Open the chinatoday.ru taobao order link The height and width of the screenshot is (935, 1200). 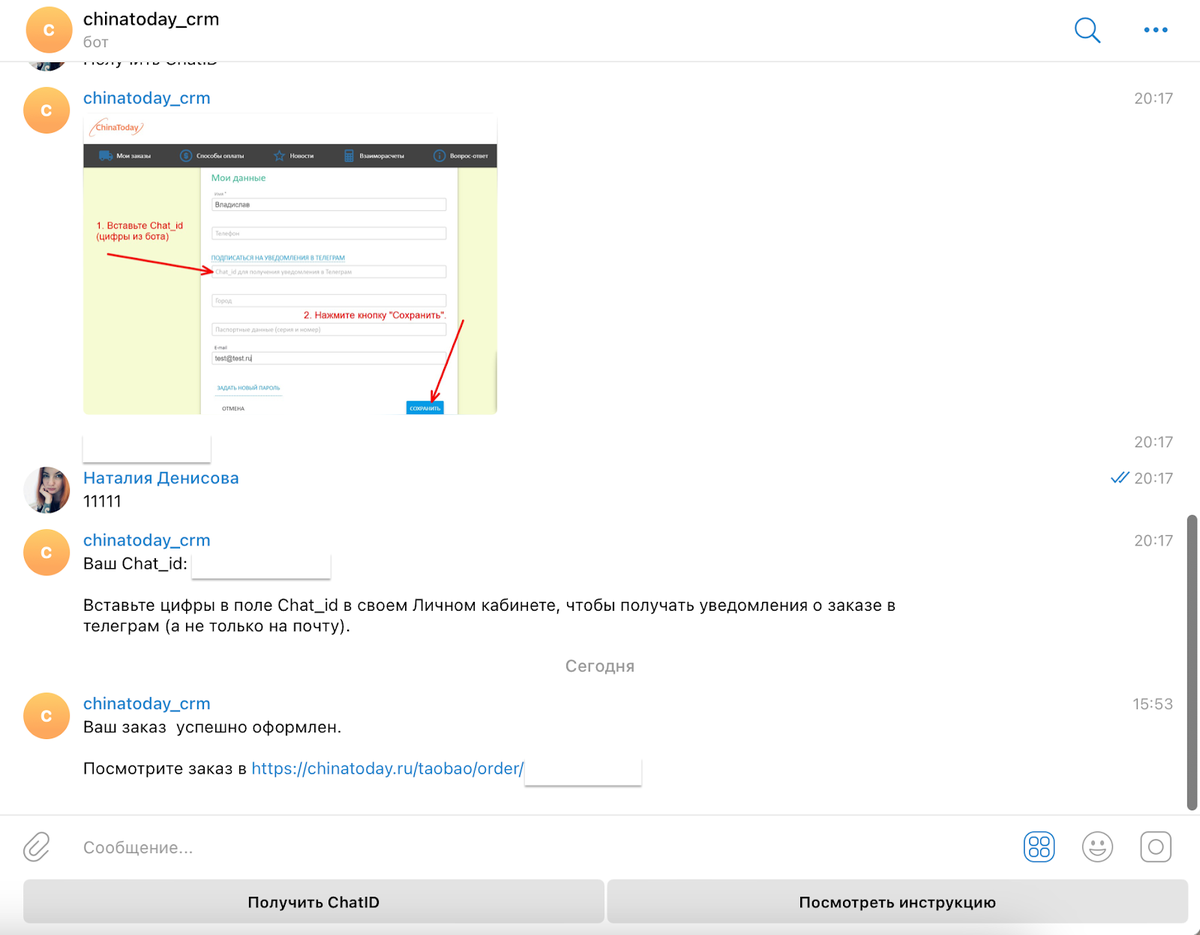387,768
